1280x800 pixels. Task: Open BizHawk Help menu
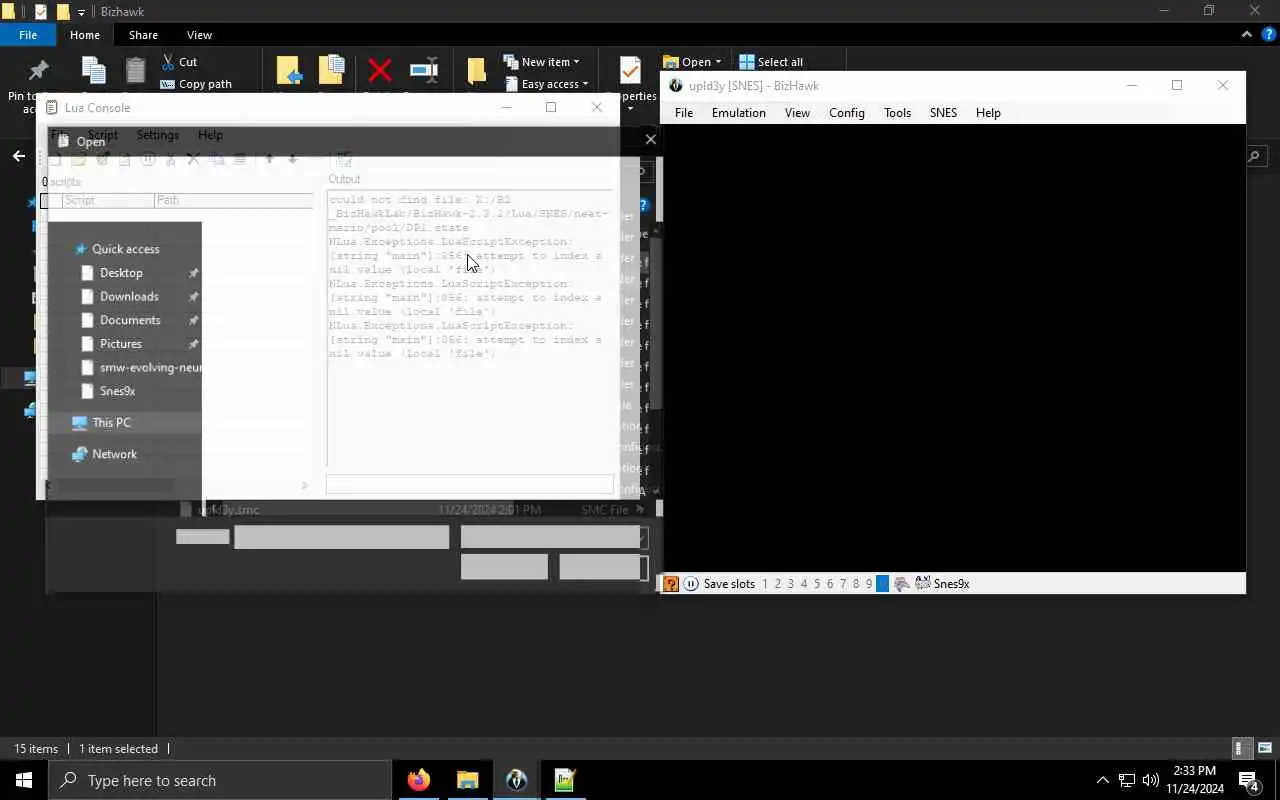coord(988,113)
